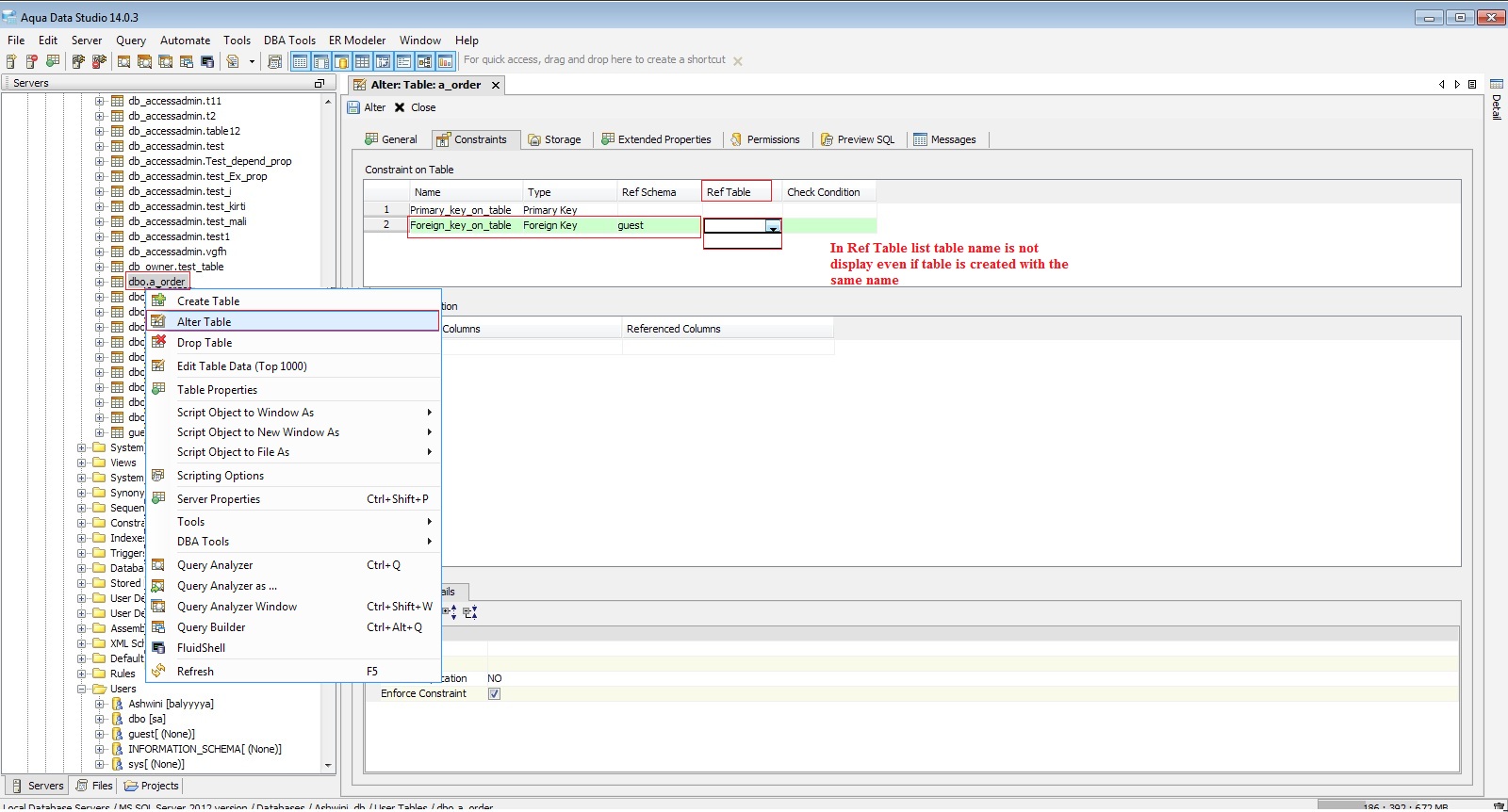1508x812 pixels.
Task: Click the Ref Table column header
Action: 736,191
